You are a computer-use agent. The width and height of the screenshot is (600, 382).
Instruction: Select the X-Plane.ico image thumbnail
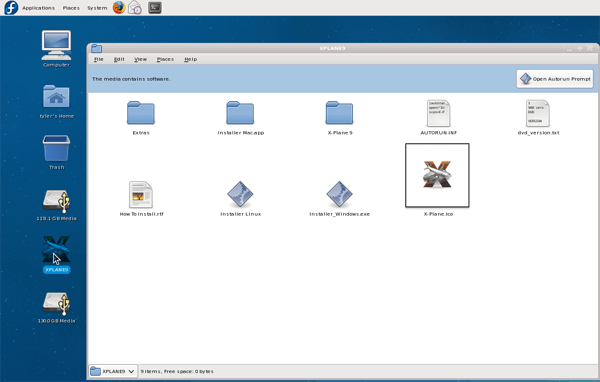pos(437,175)
